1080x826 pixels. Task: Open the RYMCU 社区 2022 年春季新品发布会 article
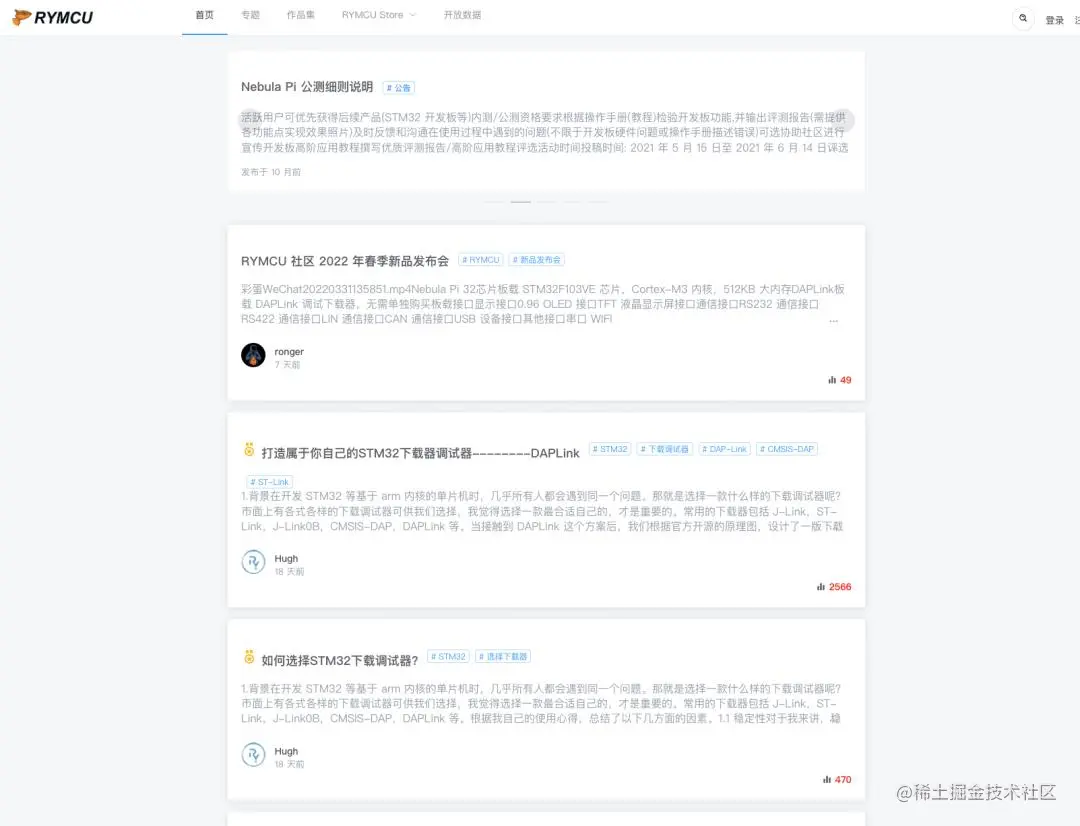(344, 261)
